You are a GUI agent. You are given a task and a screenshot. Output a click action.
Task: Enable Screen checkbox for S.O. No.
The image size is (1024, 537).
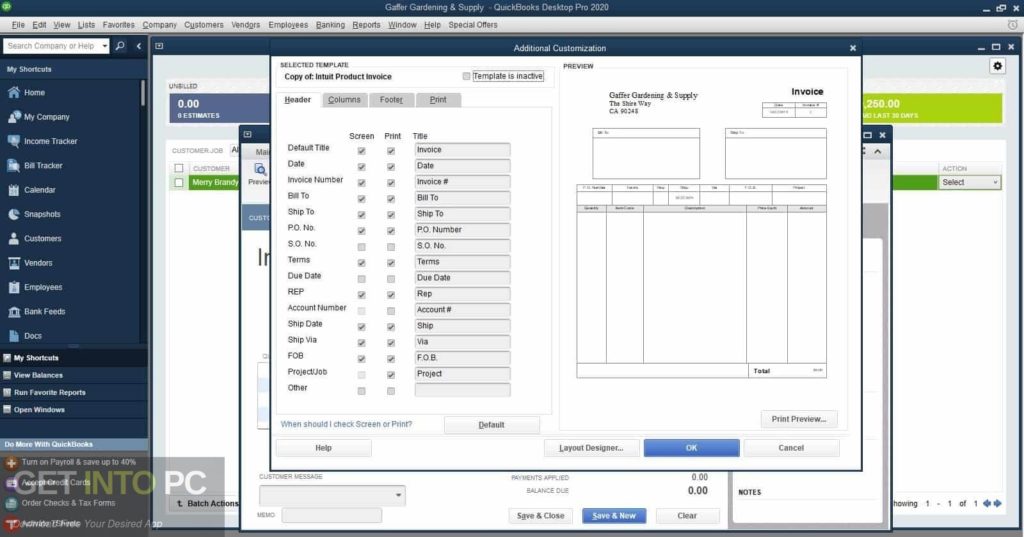(x=361, y=247)
